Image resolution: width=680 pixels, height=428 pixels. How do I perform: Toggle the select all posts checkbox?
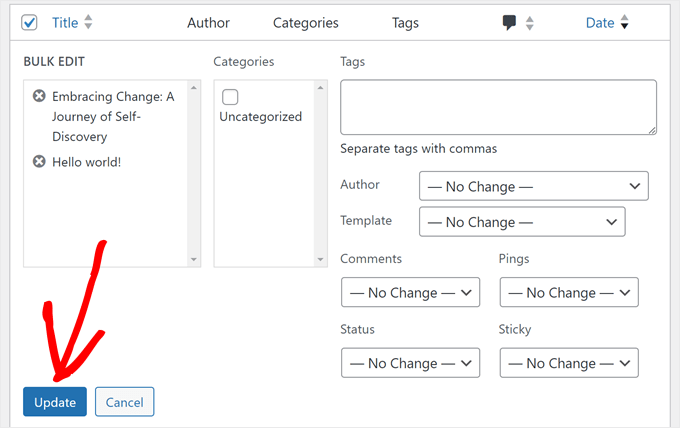pos(29,22)
